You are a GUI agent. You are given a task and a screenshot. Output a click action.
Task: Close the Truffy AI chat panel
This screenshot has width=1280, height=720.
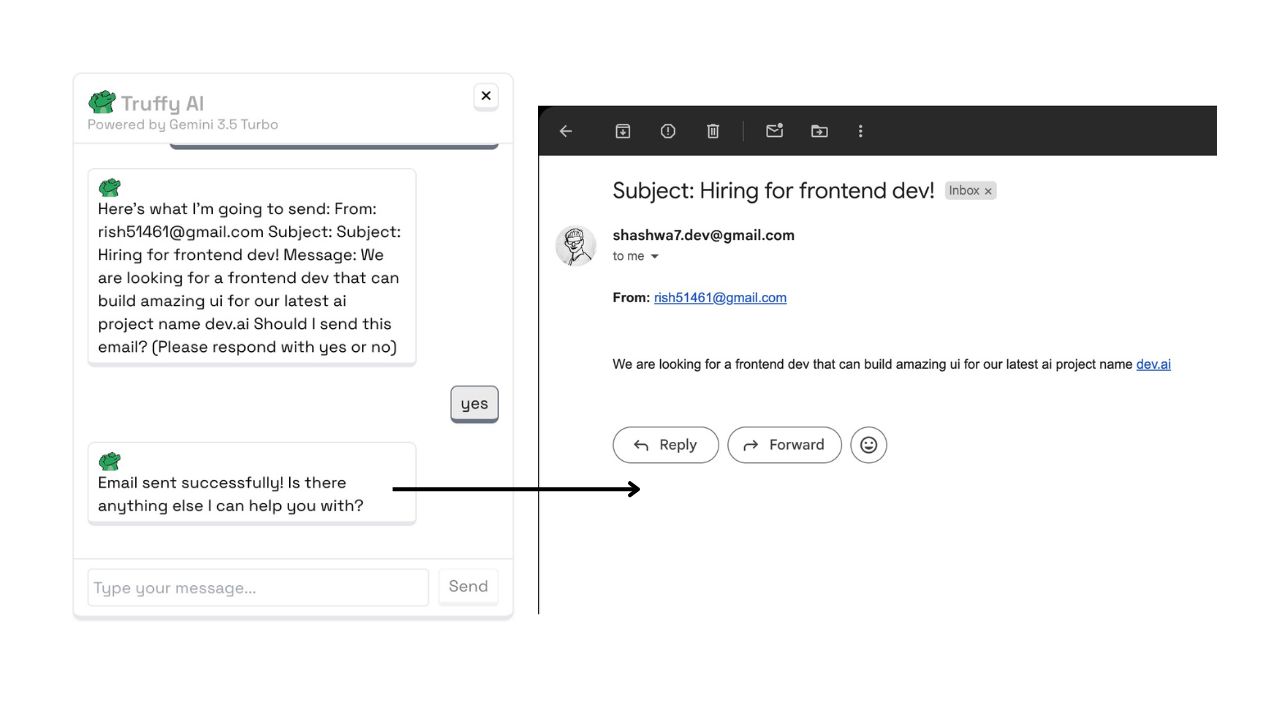pos(486,96)
